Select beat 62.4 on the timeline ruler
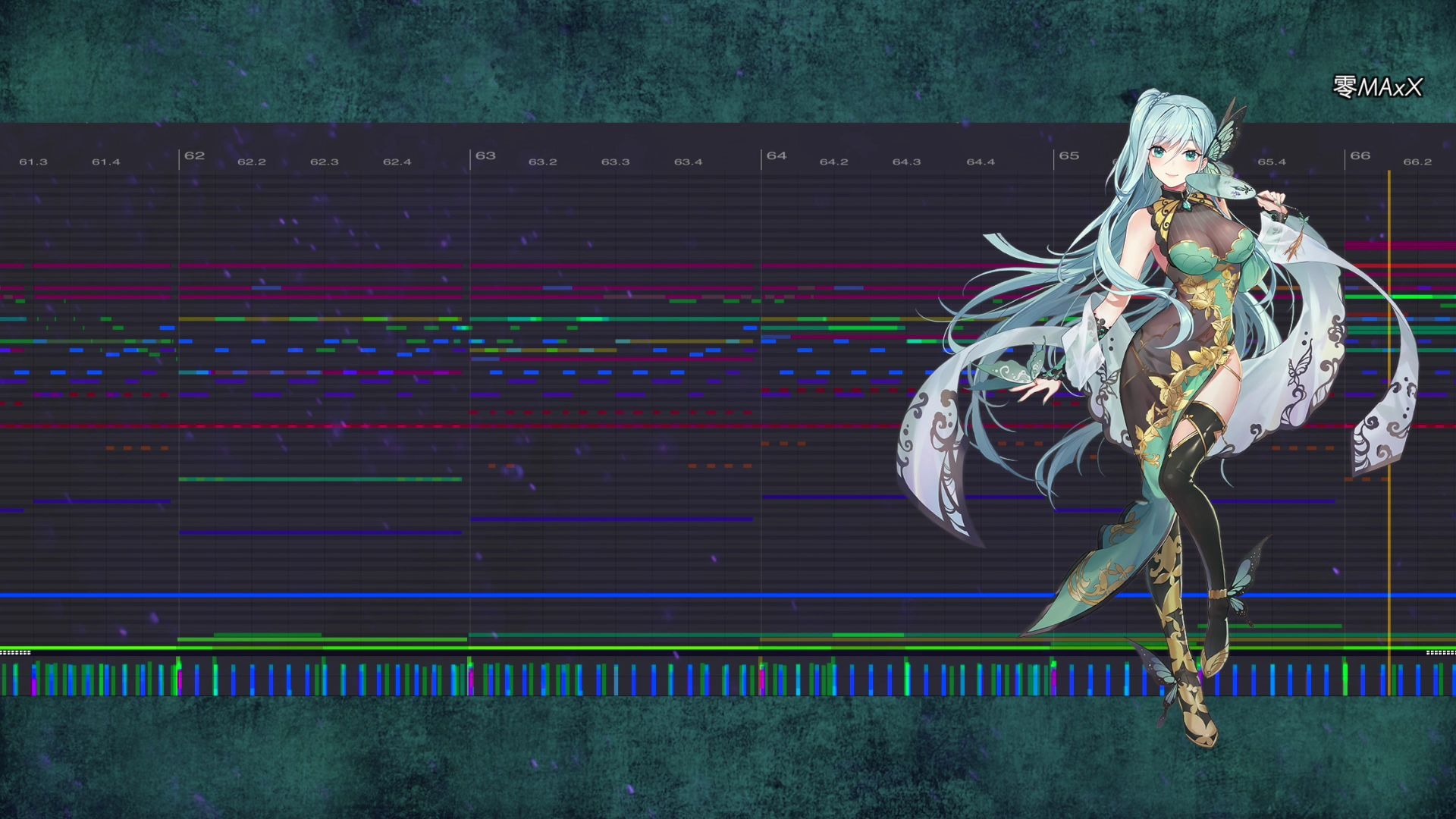 click(x=397, y=162)
